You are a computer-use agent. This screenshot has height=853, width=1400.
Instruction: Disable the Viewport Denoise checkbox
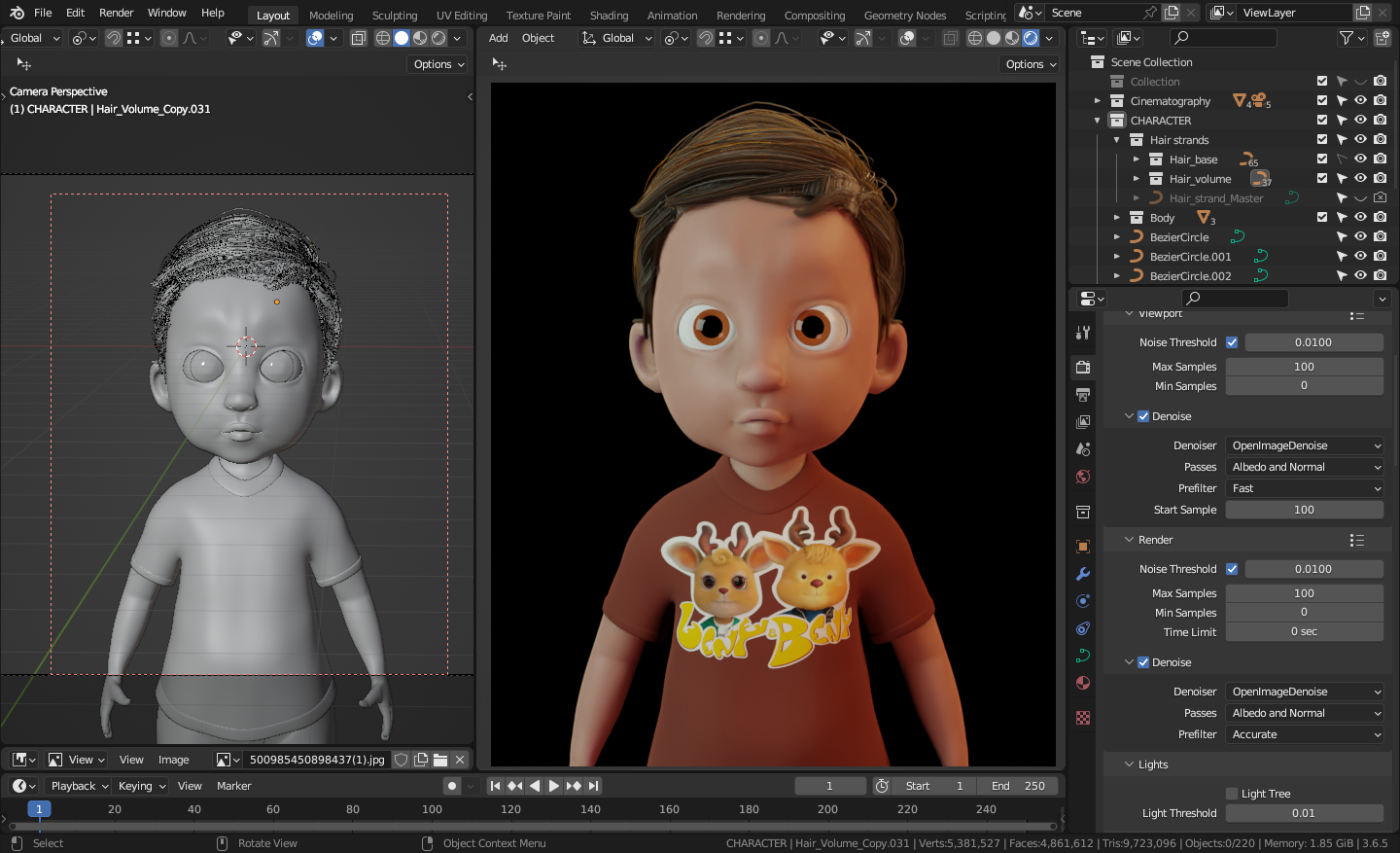[x=1143, y=416]
